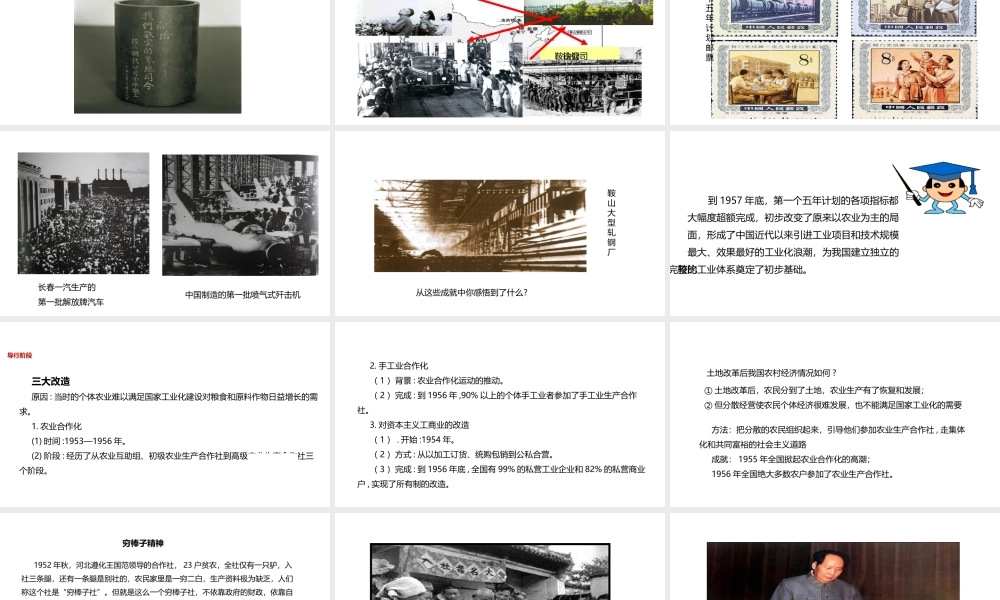The width and height of the screenshot is (1000, 600).
Task: Click the question 从这些成就中你感悟到了什么?
Action: point(471,293)
